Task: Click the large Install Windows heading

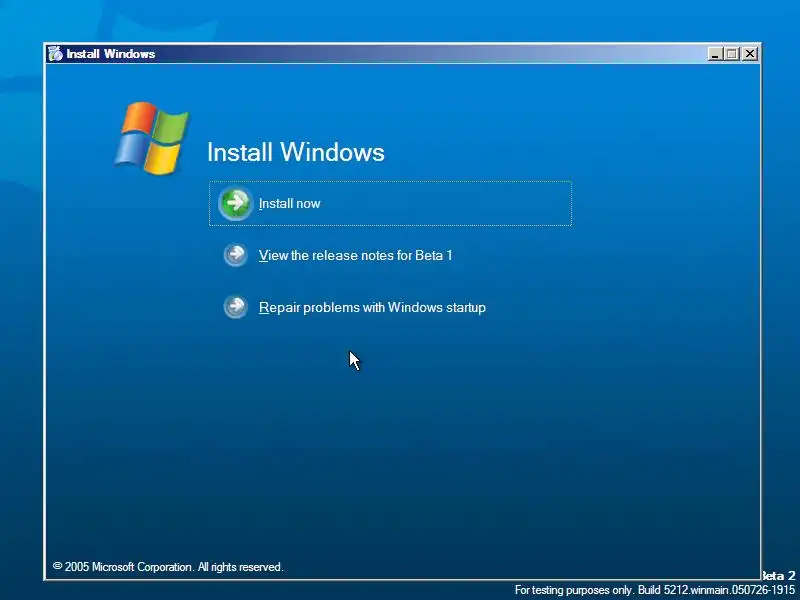Action: click(x=296, y=152)
